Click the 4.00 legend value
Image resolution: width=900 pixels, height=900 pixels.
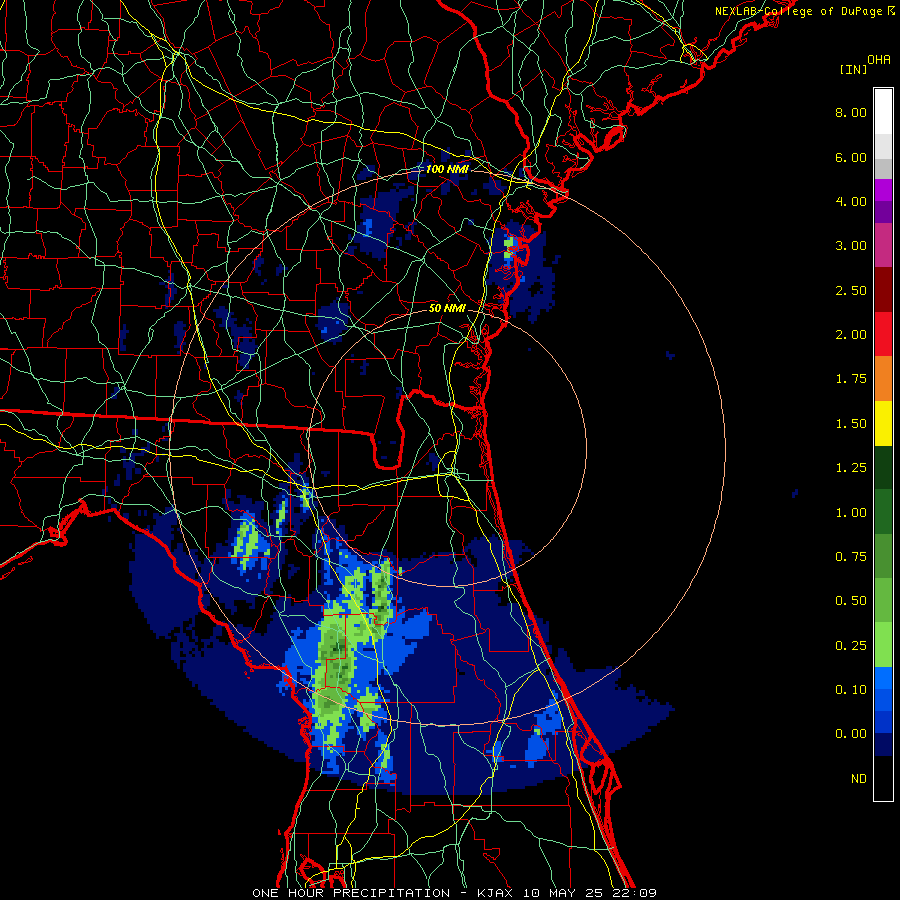[x=851, y=201]
